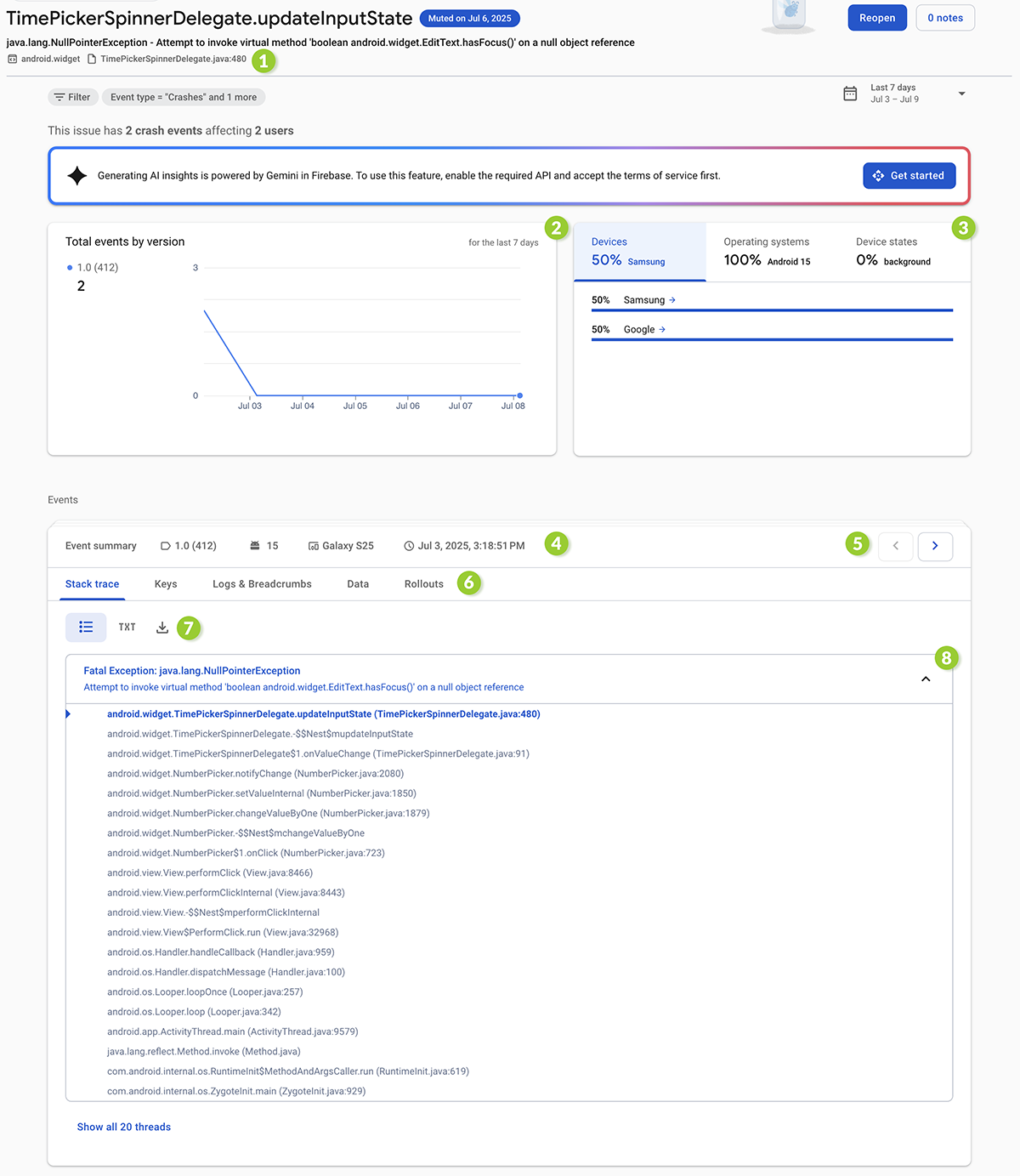Click the Reopen button
The width and height of the screenshot is (1020, 1176).
point(877,17)
